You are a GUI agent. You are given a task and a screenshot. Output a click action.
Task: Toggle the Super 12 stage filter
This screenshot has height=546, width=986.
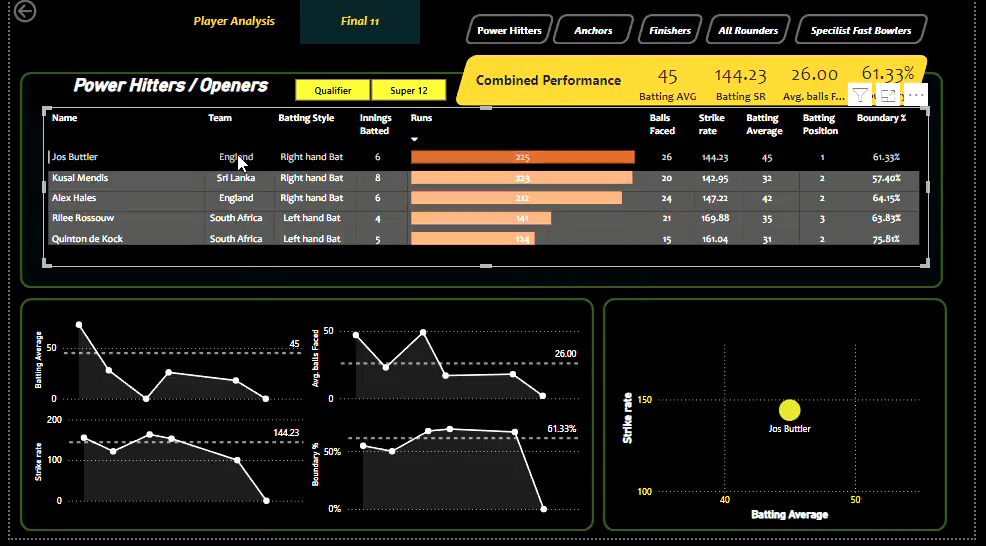tap(409, 90)
